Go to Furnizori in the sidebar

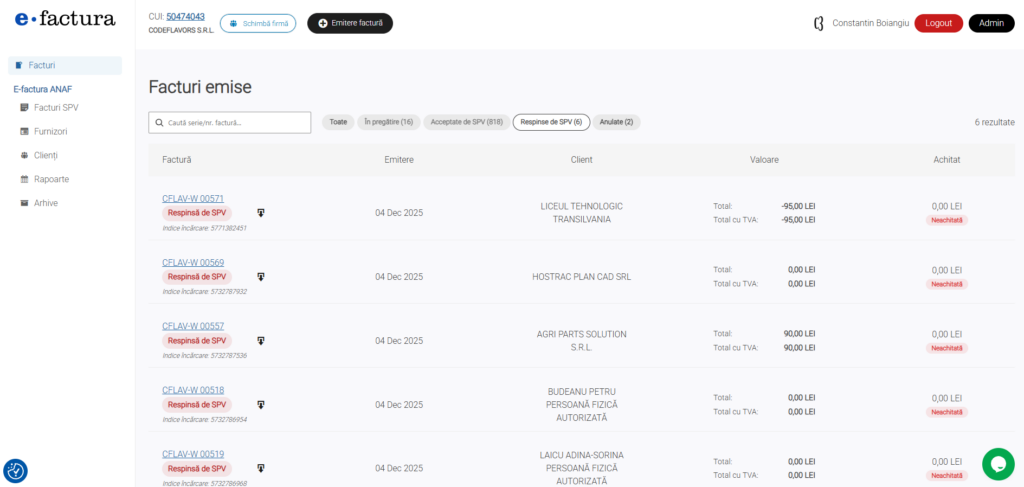click(50, 131)
